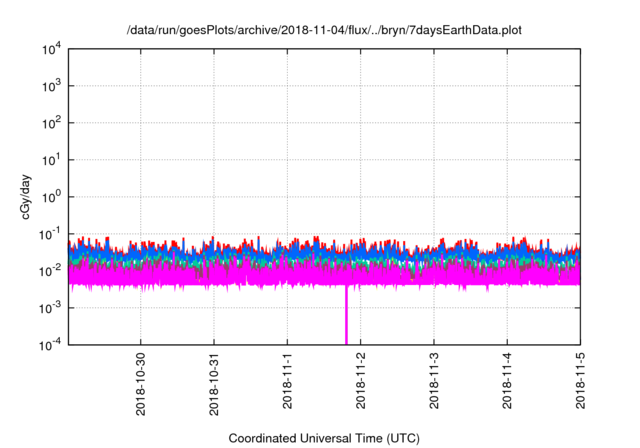640x448 pixels.
Task: Click the 2018-11-1 x-axis date label
Action: pyautogui.click(x=287, y=381)
